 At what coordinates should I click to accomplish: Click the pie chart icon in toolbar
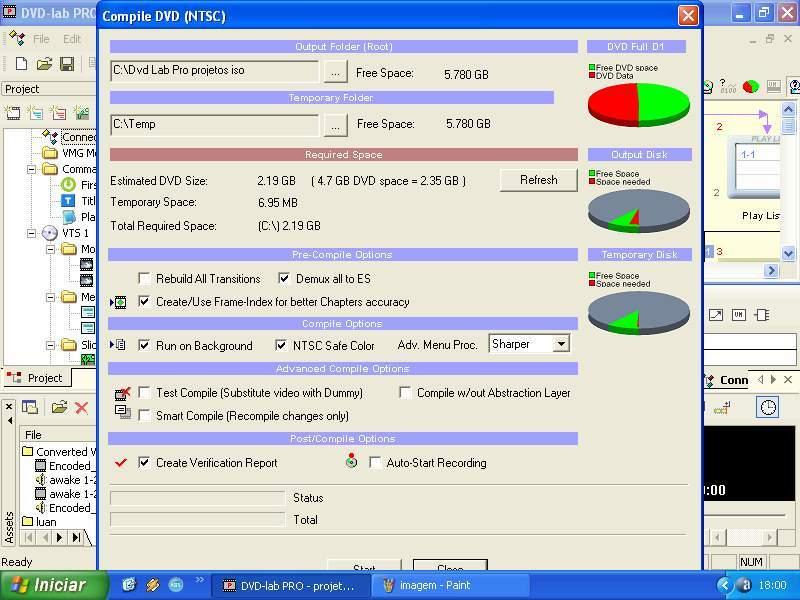(x=750, y=88)
